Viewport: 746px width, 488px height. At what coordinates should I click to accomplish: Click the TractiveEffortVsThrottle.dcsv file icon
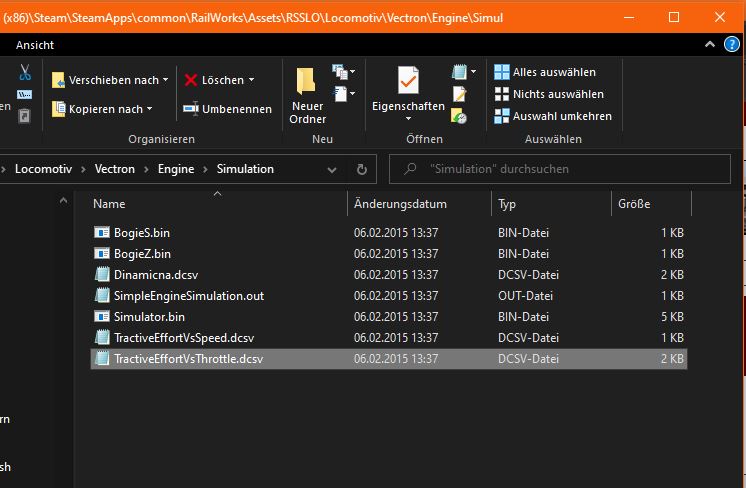point(102,358)
